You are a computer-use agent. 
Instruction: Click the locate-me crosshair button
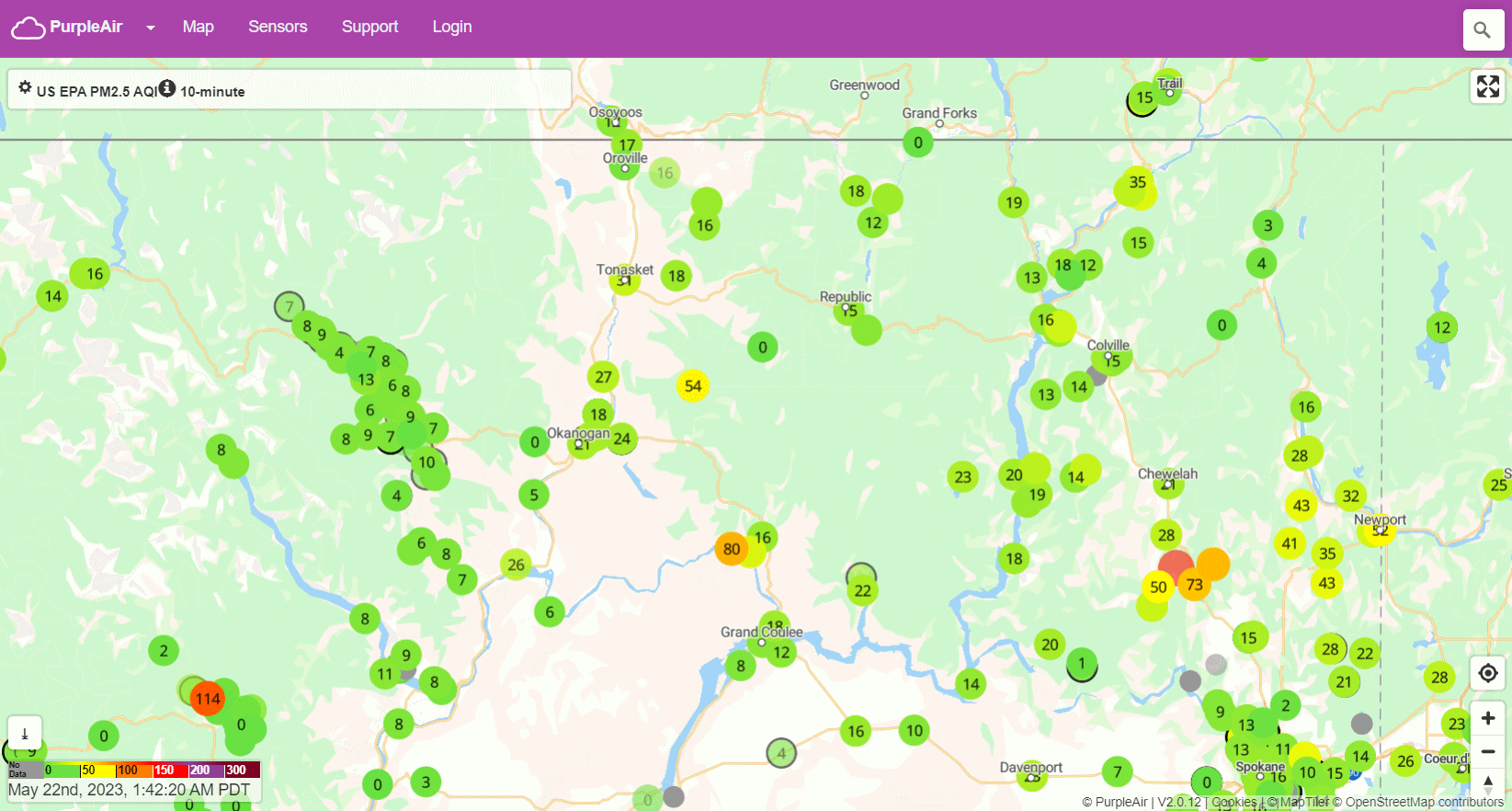pyautogui.click(x=1487, y=673)
